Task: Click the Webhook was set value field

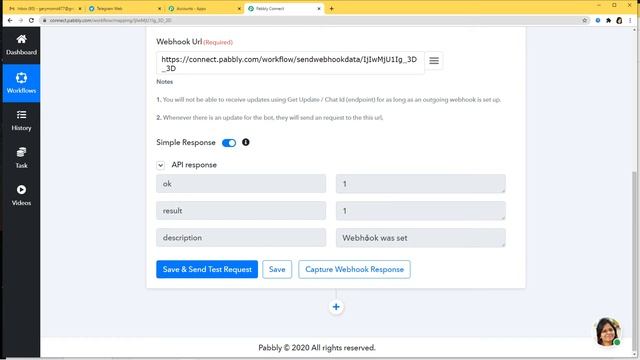Action: pyautogui.click(x=420, y=238)
